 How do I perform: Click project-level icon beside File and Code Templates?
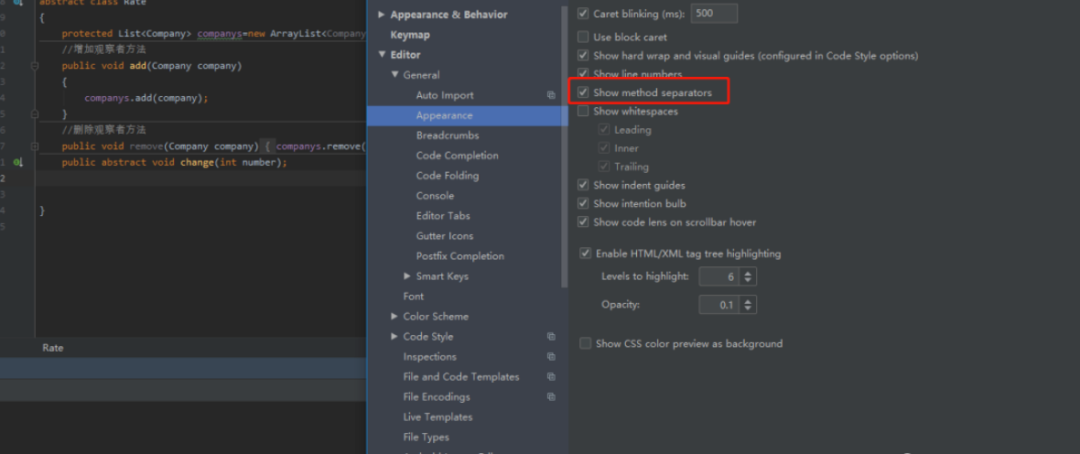pyautogui.click(x=551, y=377)
